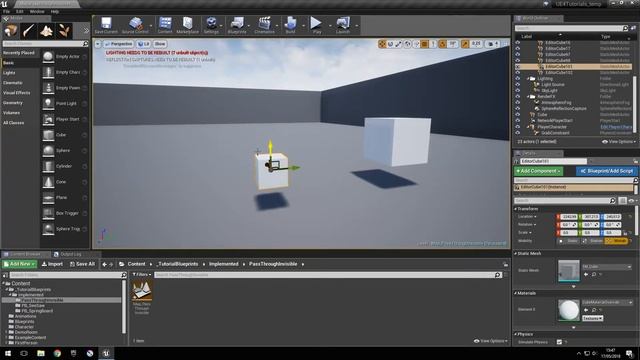Open Settings in the main toolbar
This screenshot has width=640, height=360.
coord(211,25)
